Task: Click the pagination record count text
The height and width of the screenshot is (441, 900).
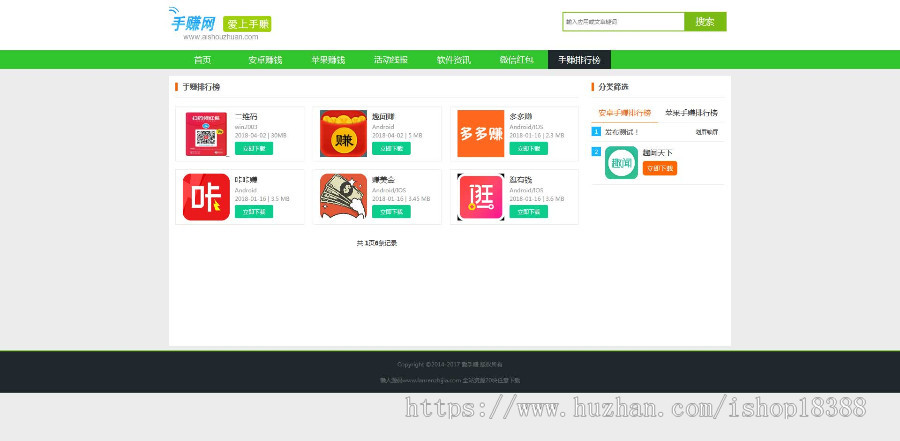Action: coord(377,243)
